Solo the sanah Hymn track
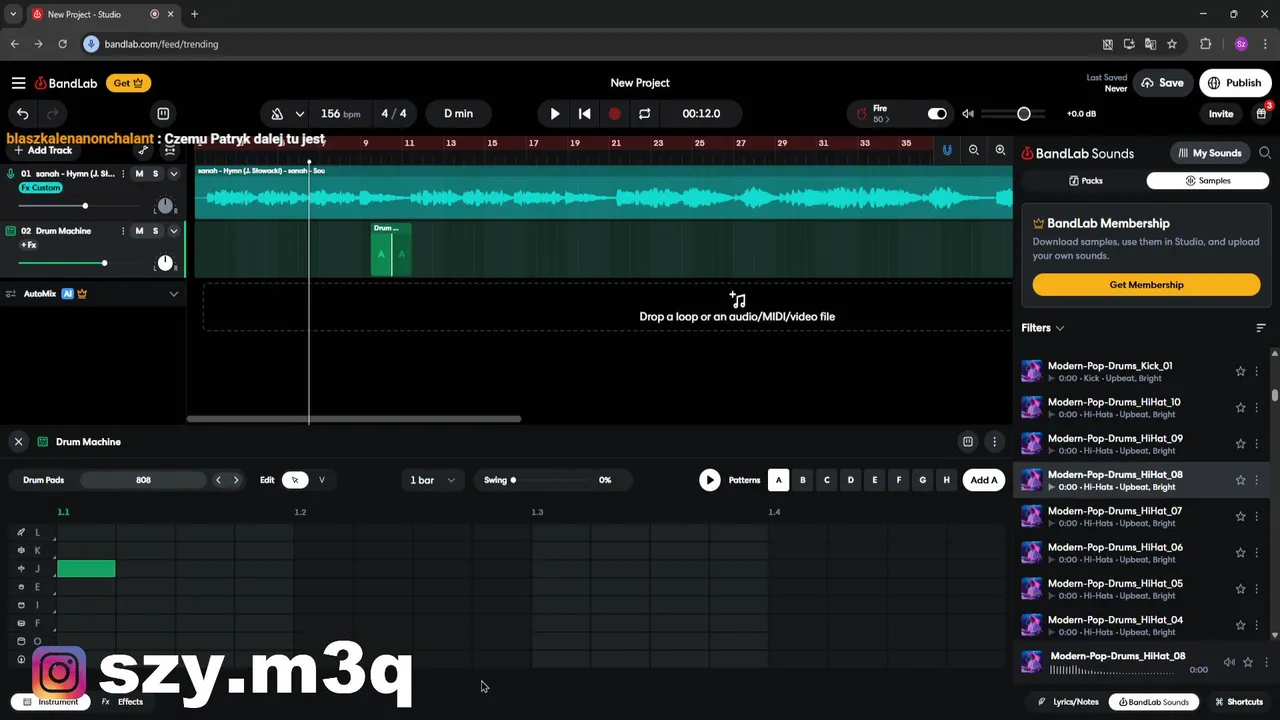The image size is (1280, 720). click(x=155, y=174)
